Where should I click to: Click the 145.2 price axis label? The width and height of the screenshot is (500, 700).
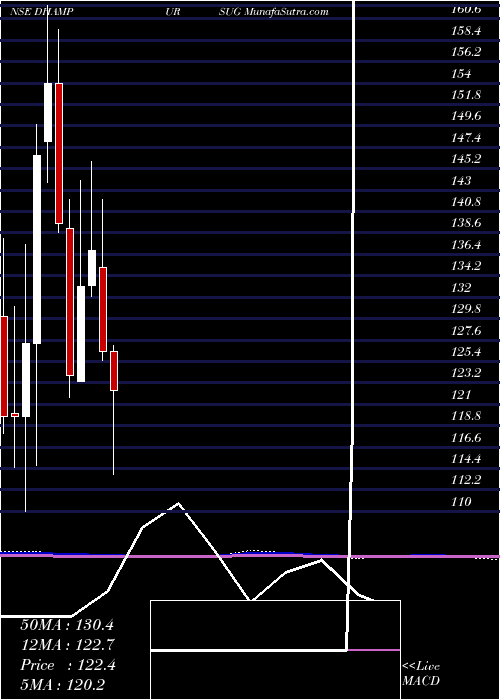[x=466, y=159]
